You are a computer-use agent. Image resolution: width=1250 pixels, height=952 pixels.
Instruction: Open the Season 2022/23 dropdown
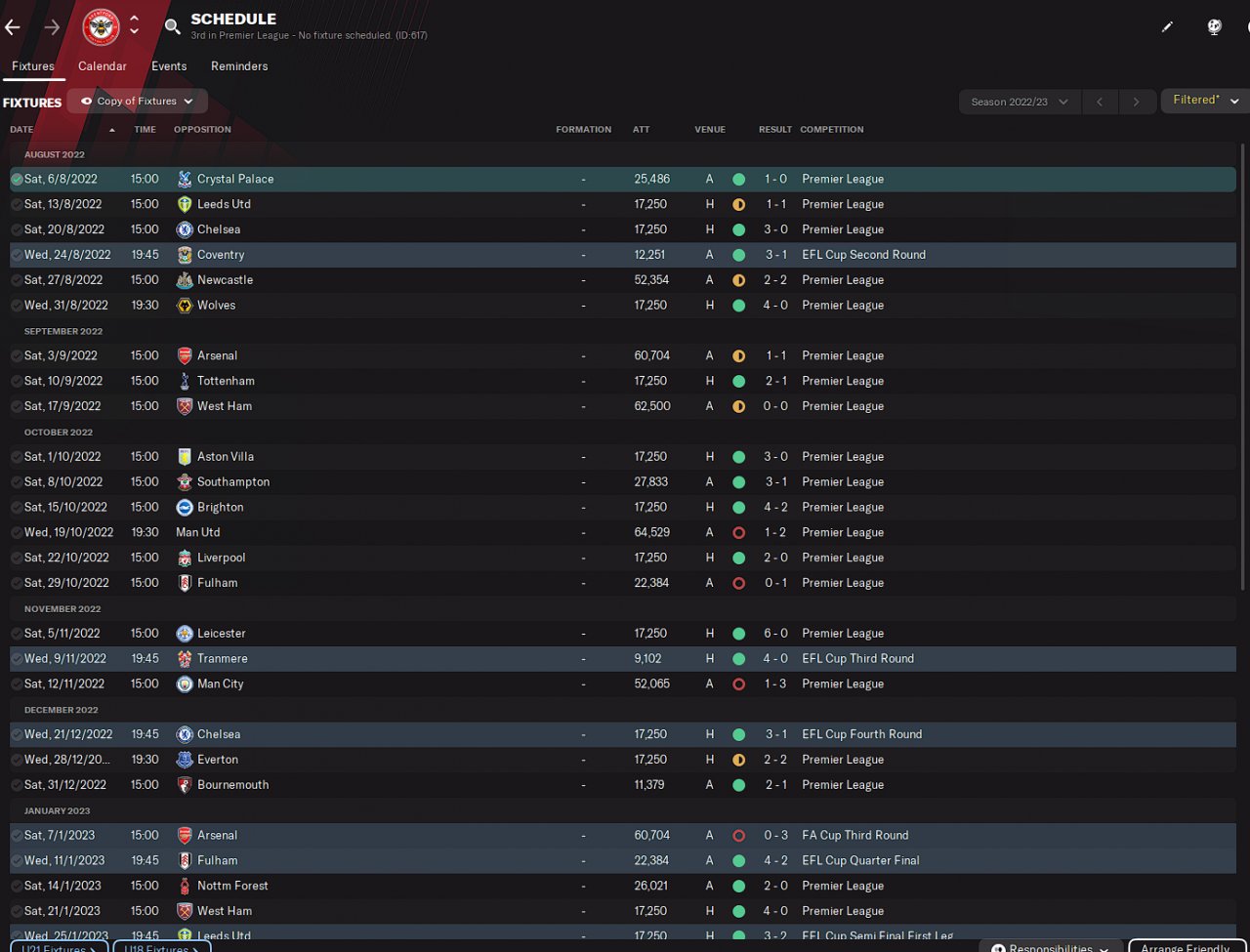[1019, 102]
